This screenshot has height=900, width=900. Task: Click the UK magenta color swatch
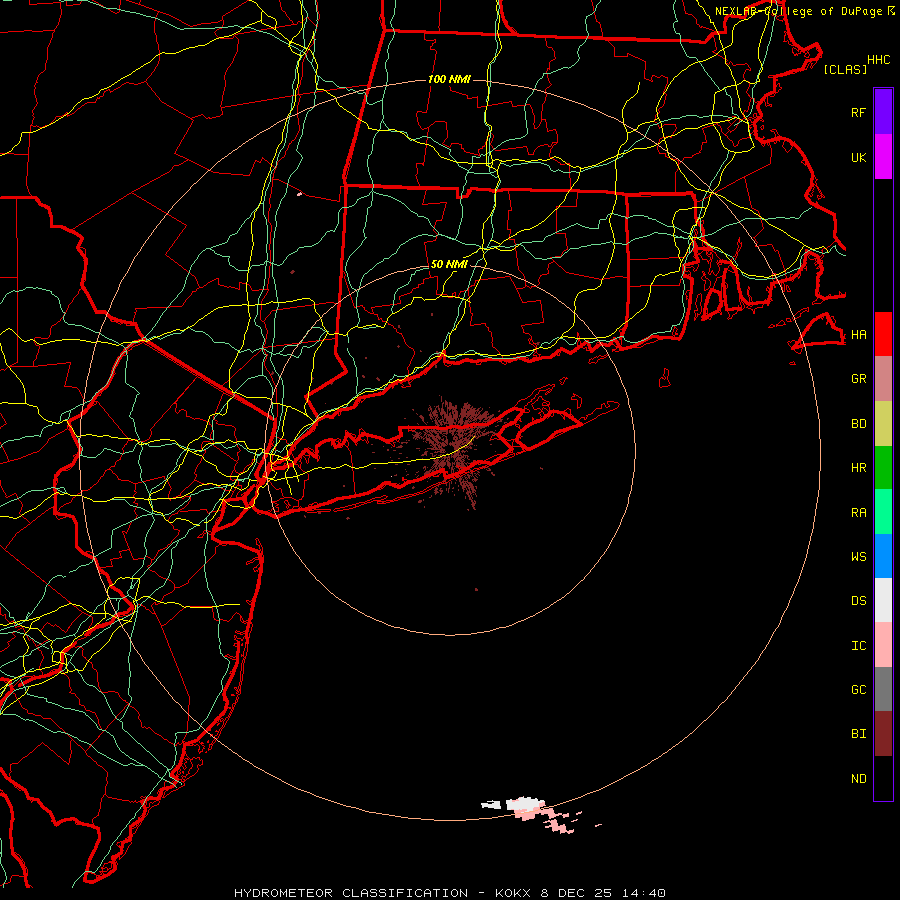coord(883,157)
